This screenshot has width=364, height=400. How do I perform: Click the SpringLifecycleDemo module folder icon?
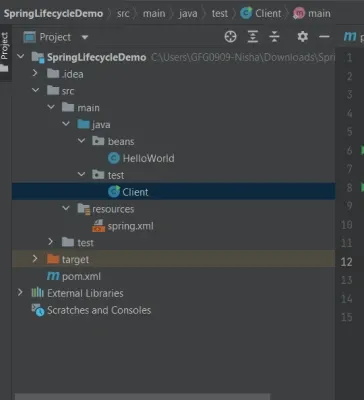pos(38,57)
